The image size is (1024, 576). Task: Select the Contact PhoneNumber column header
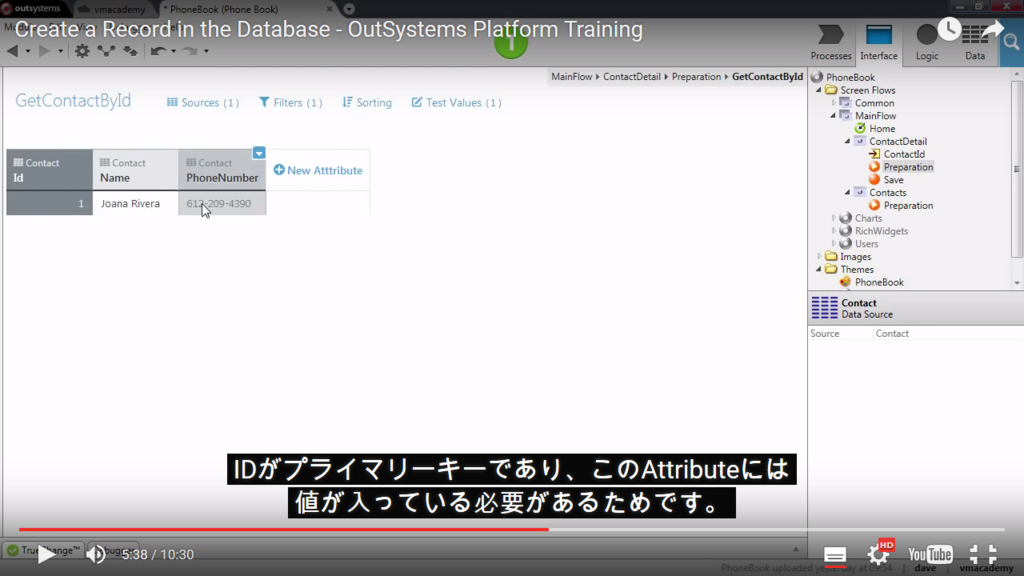tap(222, 170)
